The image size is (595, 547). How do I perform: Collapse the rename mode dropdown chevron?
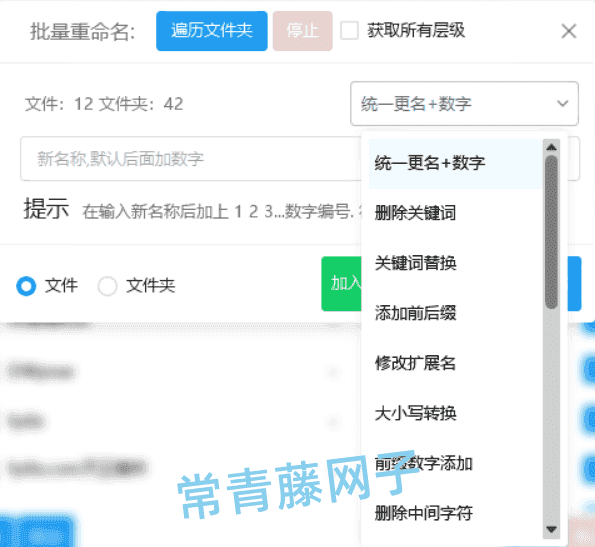pyautogui.click(x=562, y=103)
